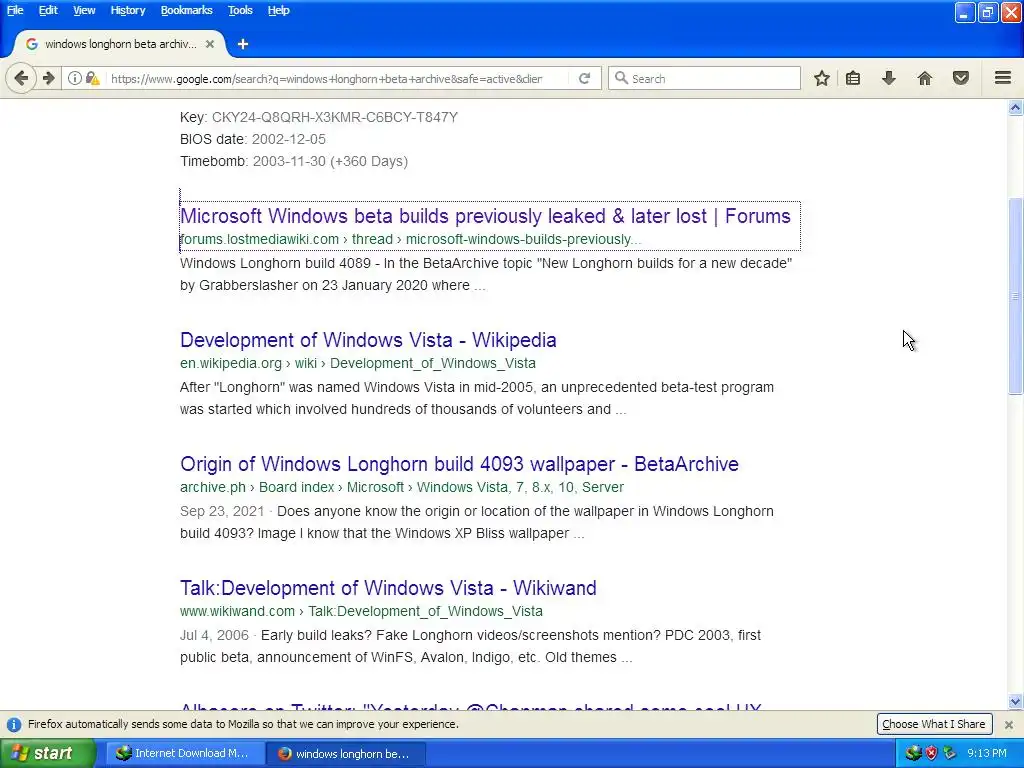Bookmark this page with the star icon
The width and height of the screenshot is (1024, 768).
click(x=822, y=78)
